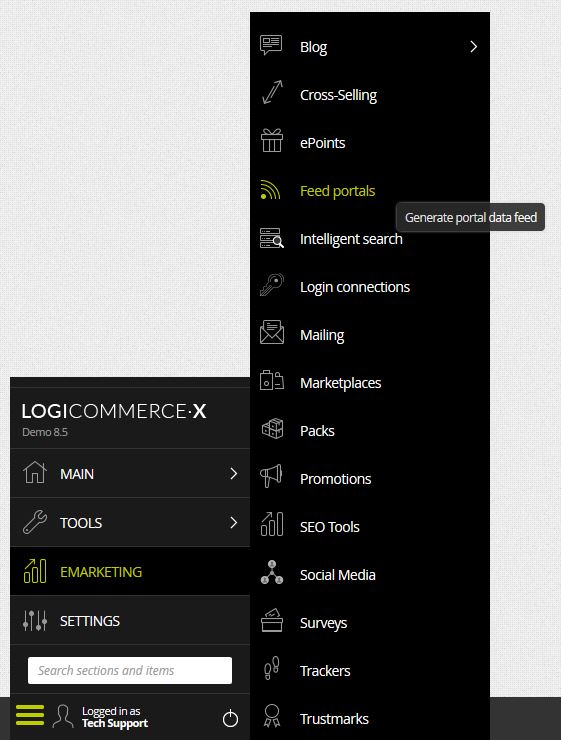561x740 pixels.
Task: Open the SETTINGS menu section
Action: pyautogui.click(x=130, y=621)
